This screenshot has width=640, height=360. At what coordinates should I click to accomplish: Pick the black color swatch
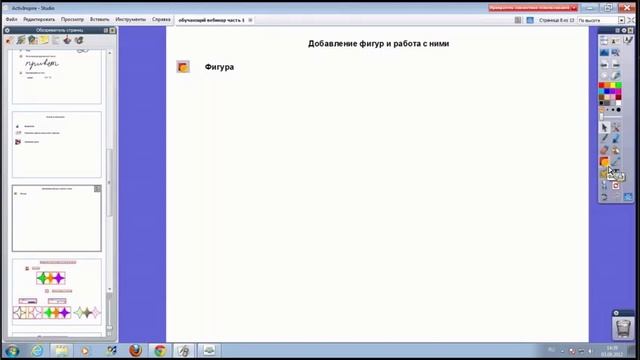pos(601,102)
